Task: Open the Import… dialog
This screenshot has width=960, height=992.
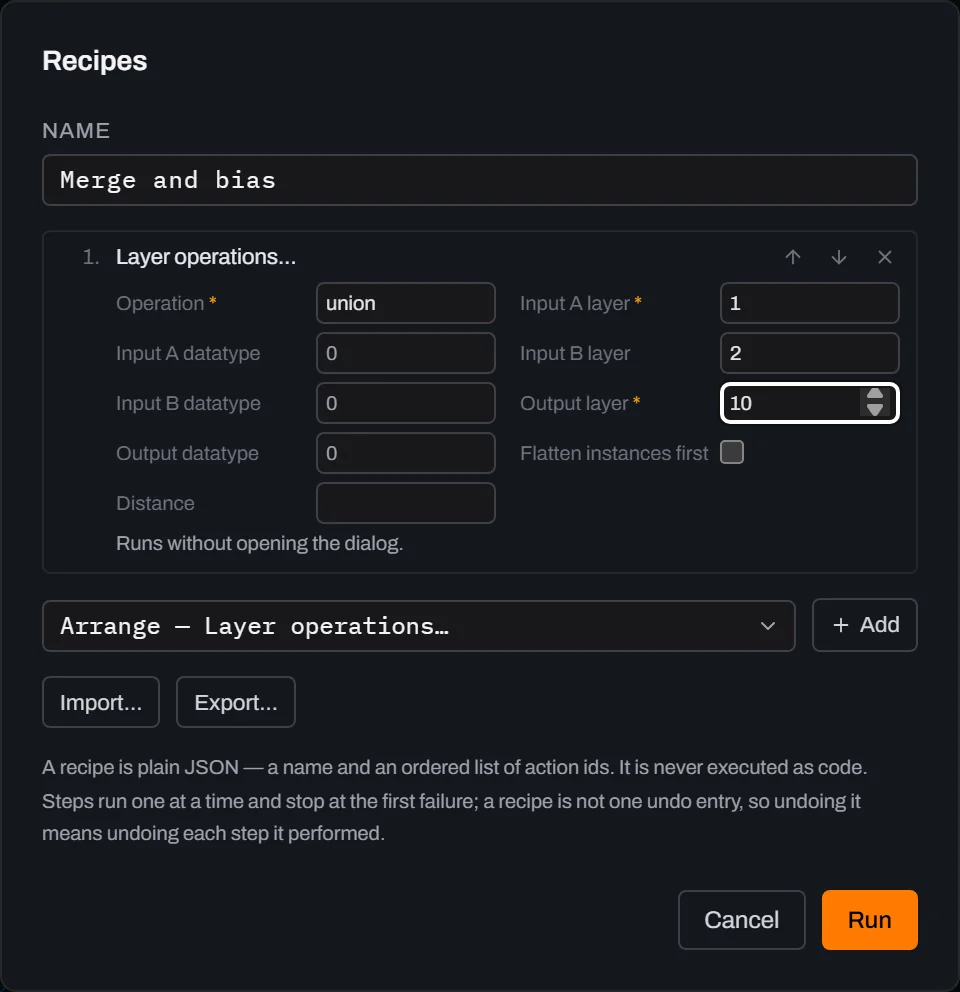Action: (101, 702)
